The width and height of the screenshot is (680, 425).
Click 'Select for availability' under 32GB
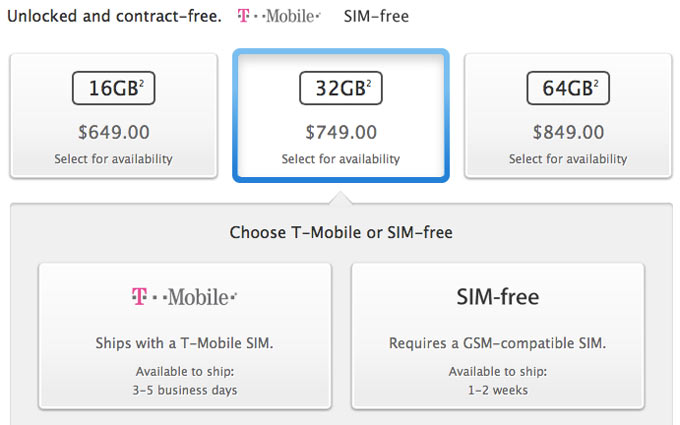pyautogui.click(x=340, y=159)
